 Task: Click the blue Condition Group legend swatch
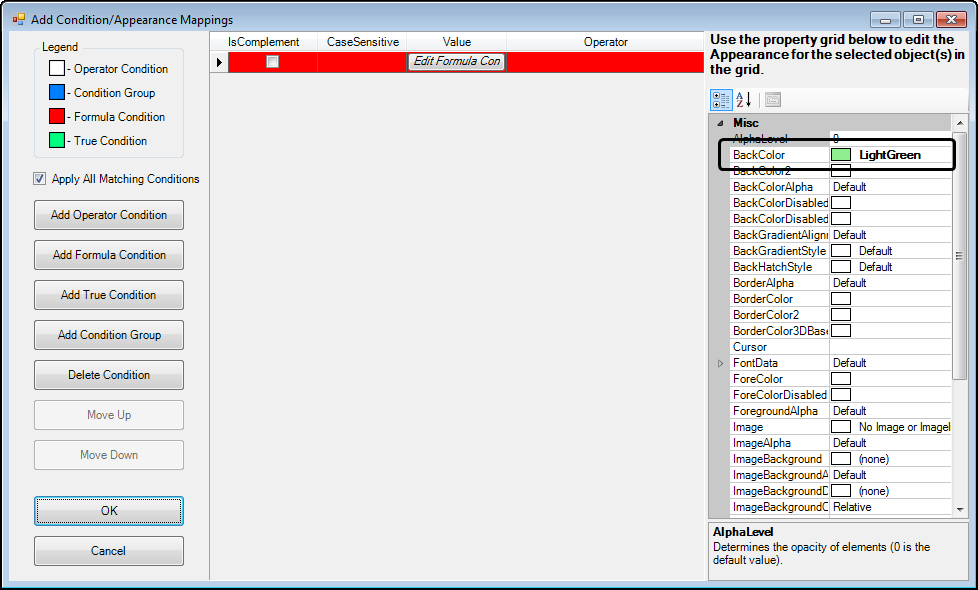coord(57,92)
